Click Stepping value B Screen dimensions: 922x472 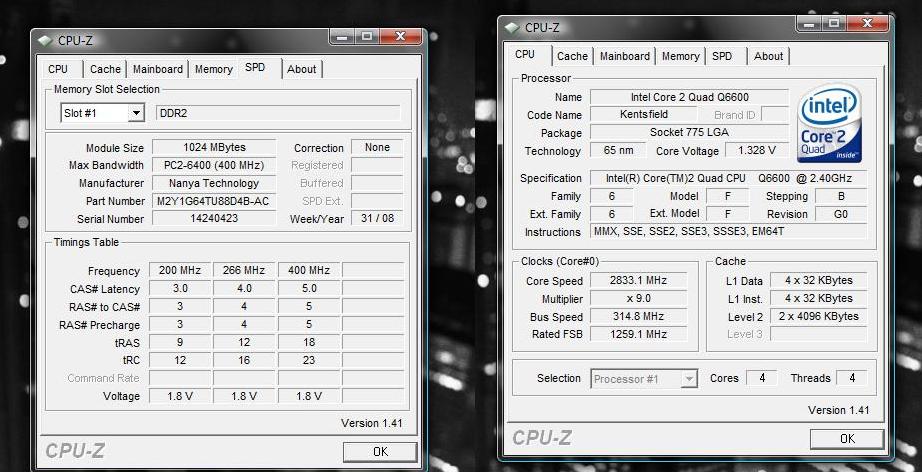click(x=841, y=196)
